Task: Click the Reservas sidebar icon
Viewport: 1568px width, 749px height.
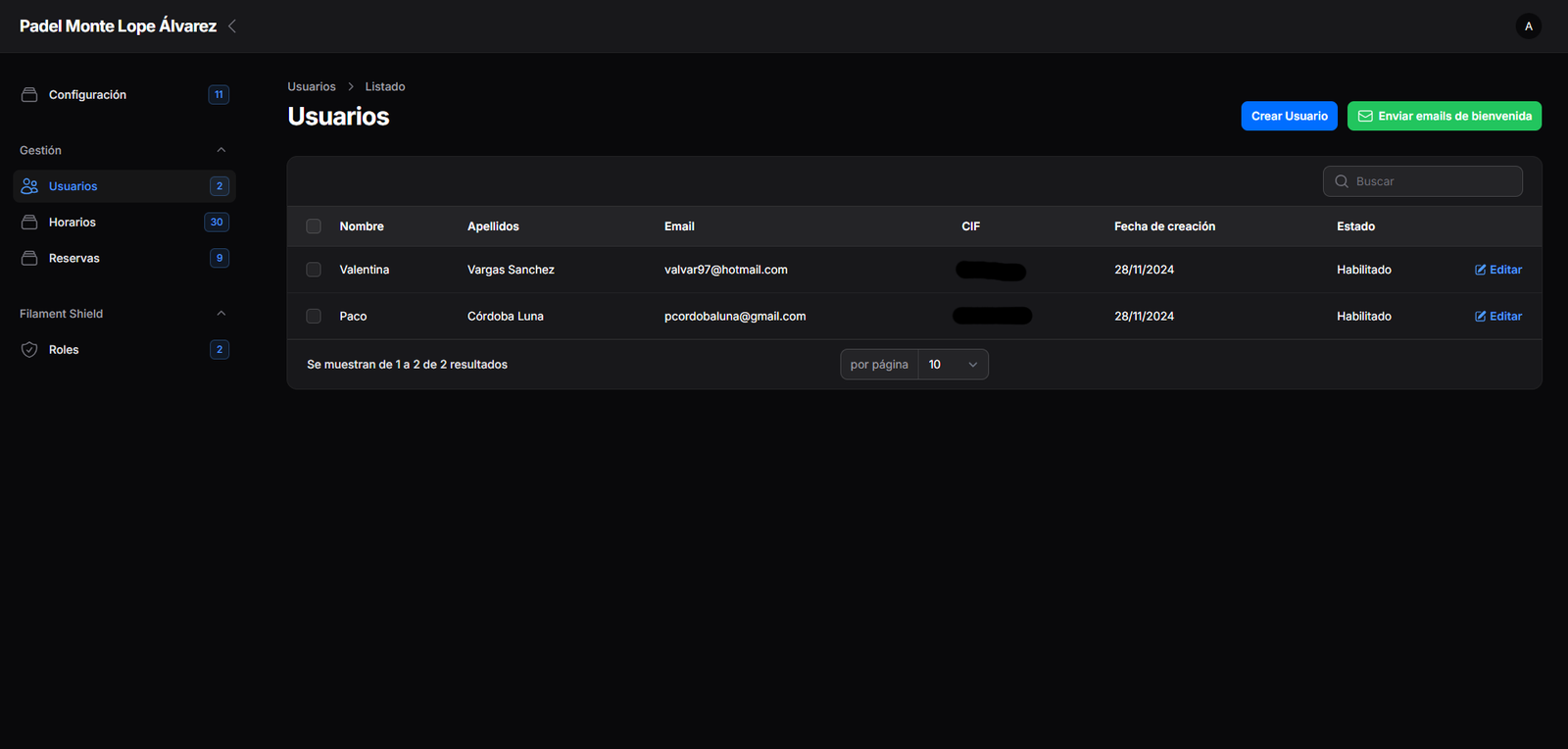Action: (x=29, y=259)
